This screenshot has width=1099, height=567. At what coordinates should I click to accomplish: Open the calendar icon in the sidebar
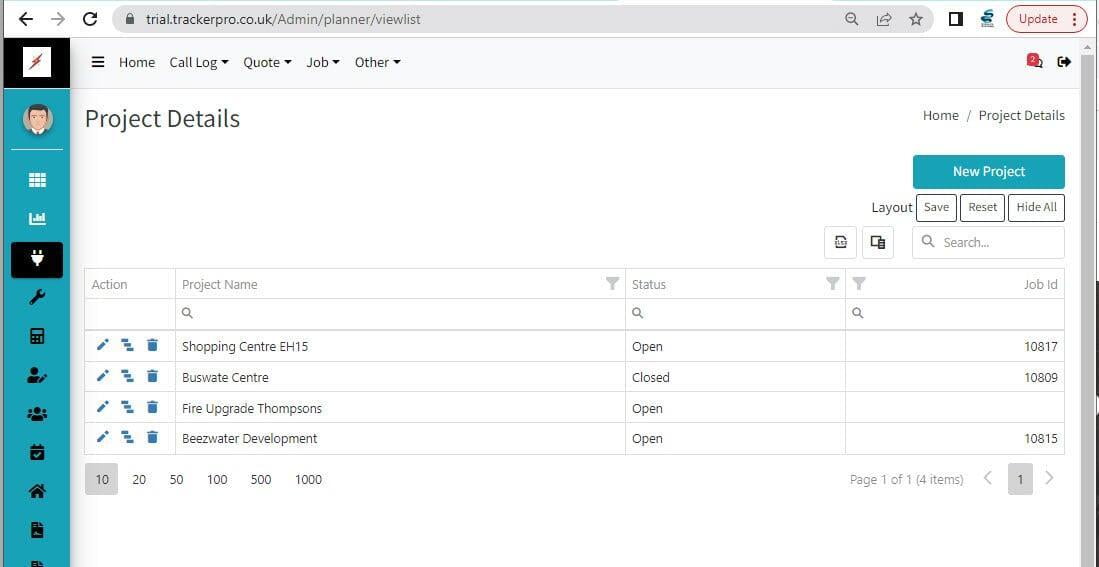37,453
